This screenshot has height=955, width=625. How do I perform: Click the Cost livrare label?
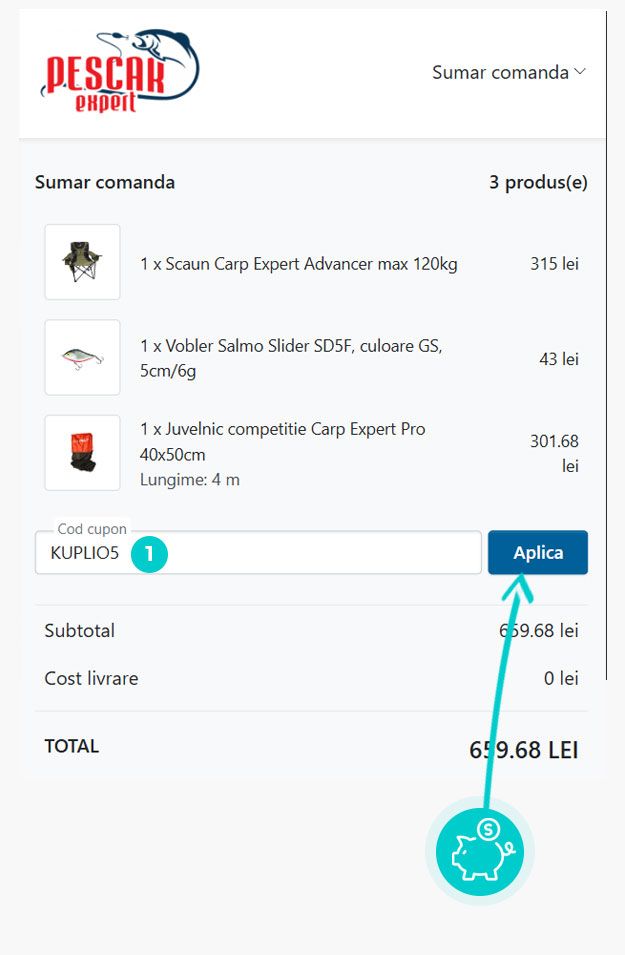point(91,679)
